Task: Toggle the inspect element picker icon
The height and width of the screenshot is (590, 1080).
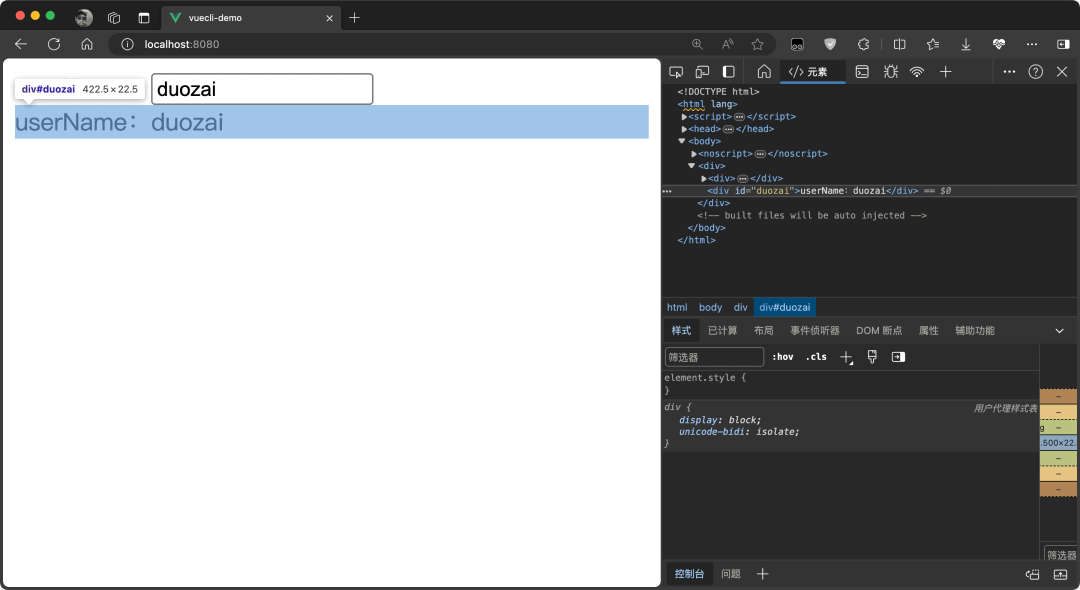Action: tap(676, 72)
